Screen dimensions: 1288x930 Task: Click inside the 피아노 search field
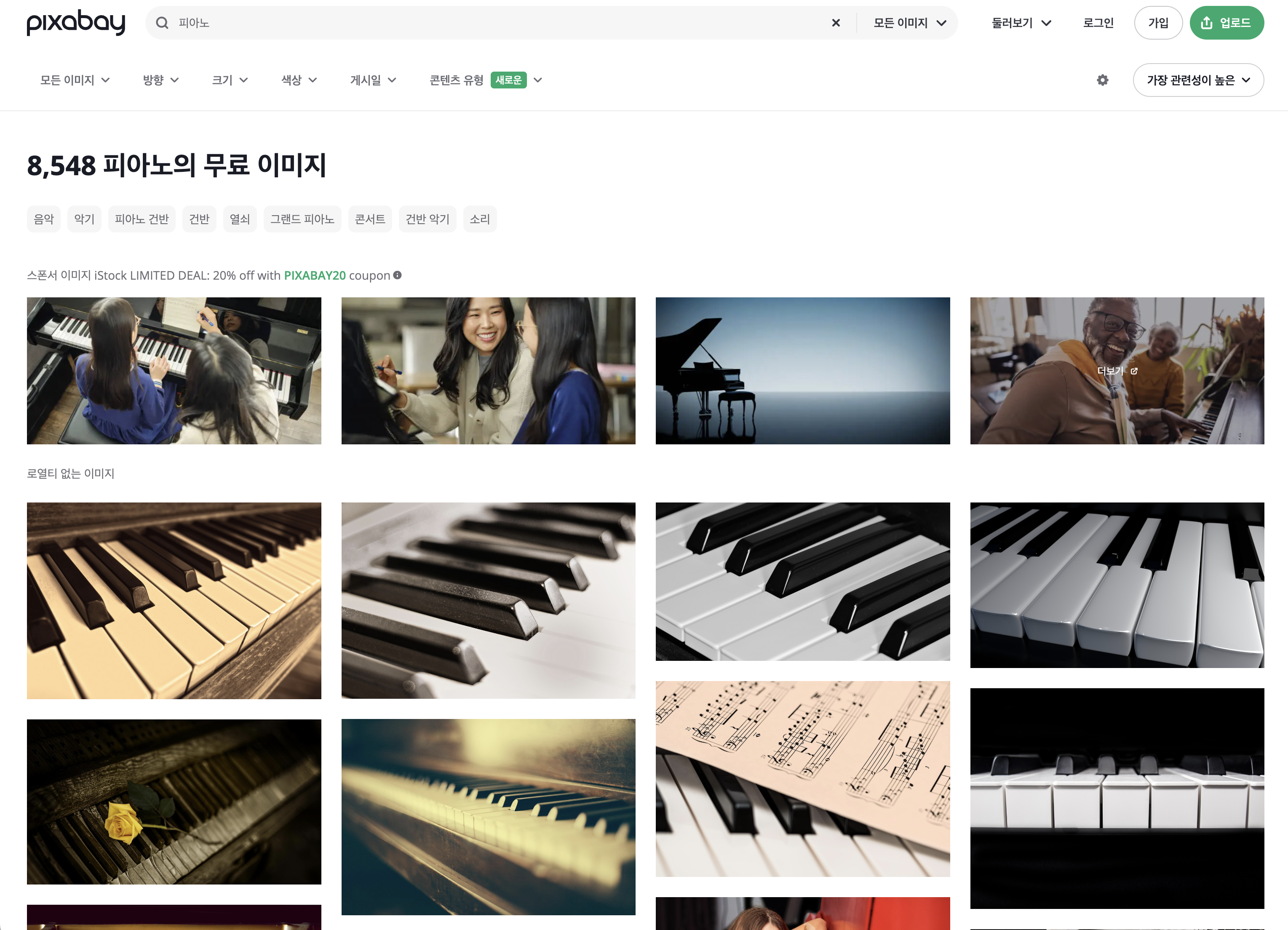500,23
